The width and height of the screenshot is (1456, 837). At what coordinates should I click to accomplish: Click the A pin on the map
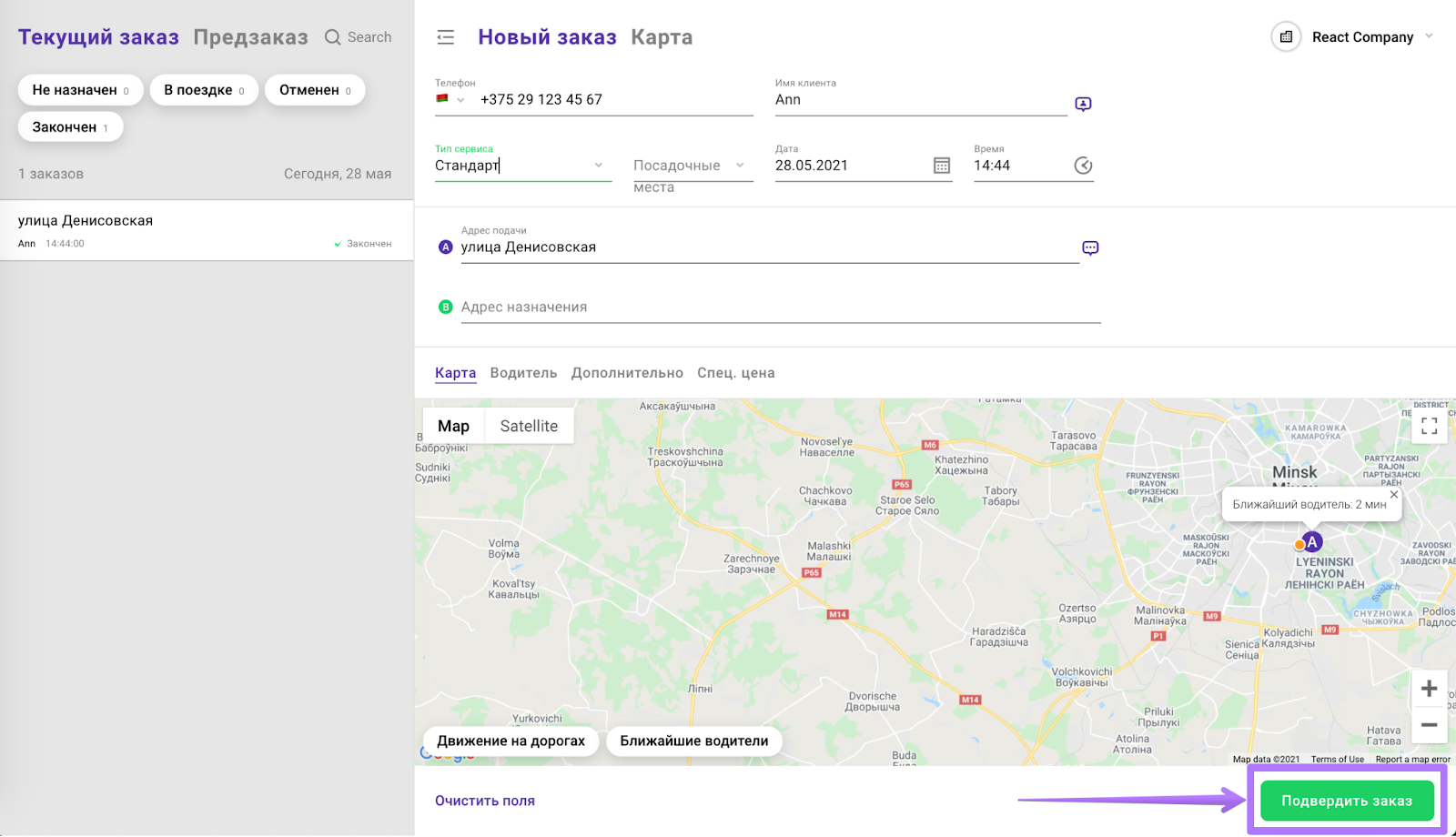(x=1311, y=542)
